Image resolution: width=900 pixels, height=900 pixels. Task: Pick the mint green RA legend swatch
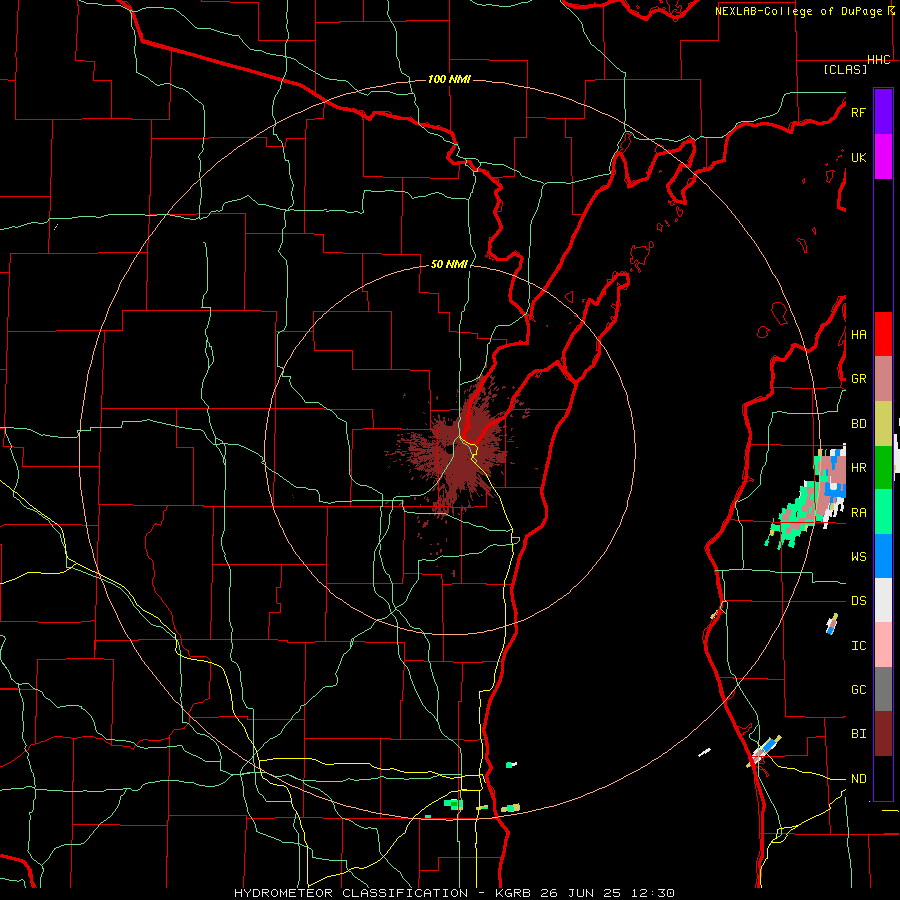(883, 512)
